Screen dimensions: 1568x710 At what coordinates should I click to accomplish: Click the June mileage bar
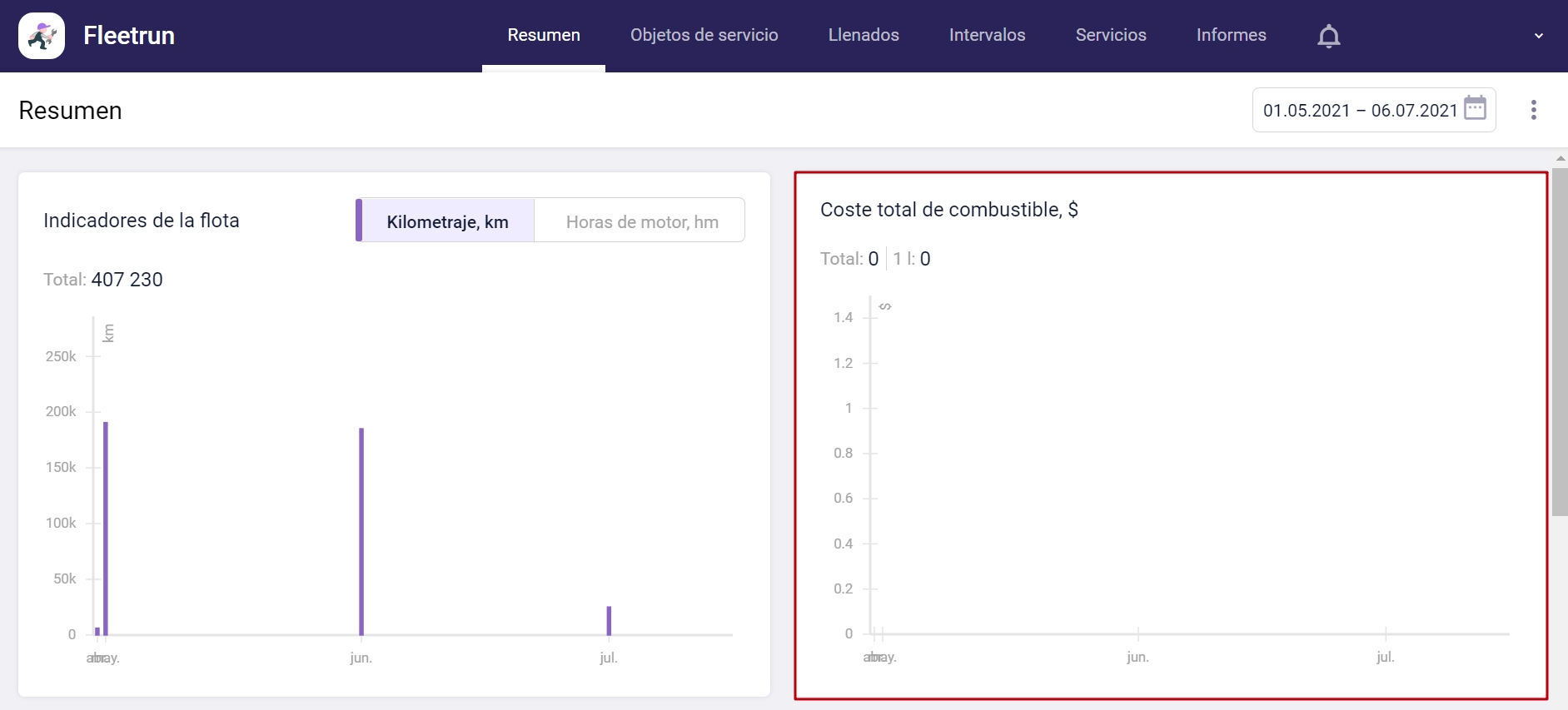pyautogui.click(x=361, y=531)
